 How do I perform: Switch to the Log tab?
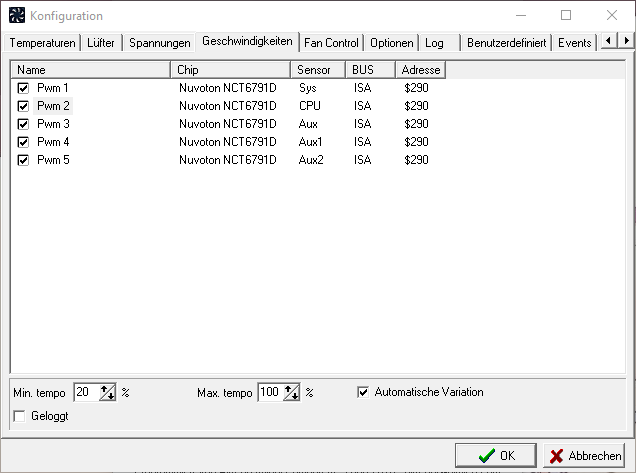(x=440, y=43)
